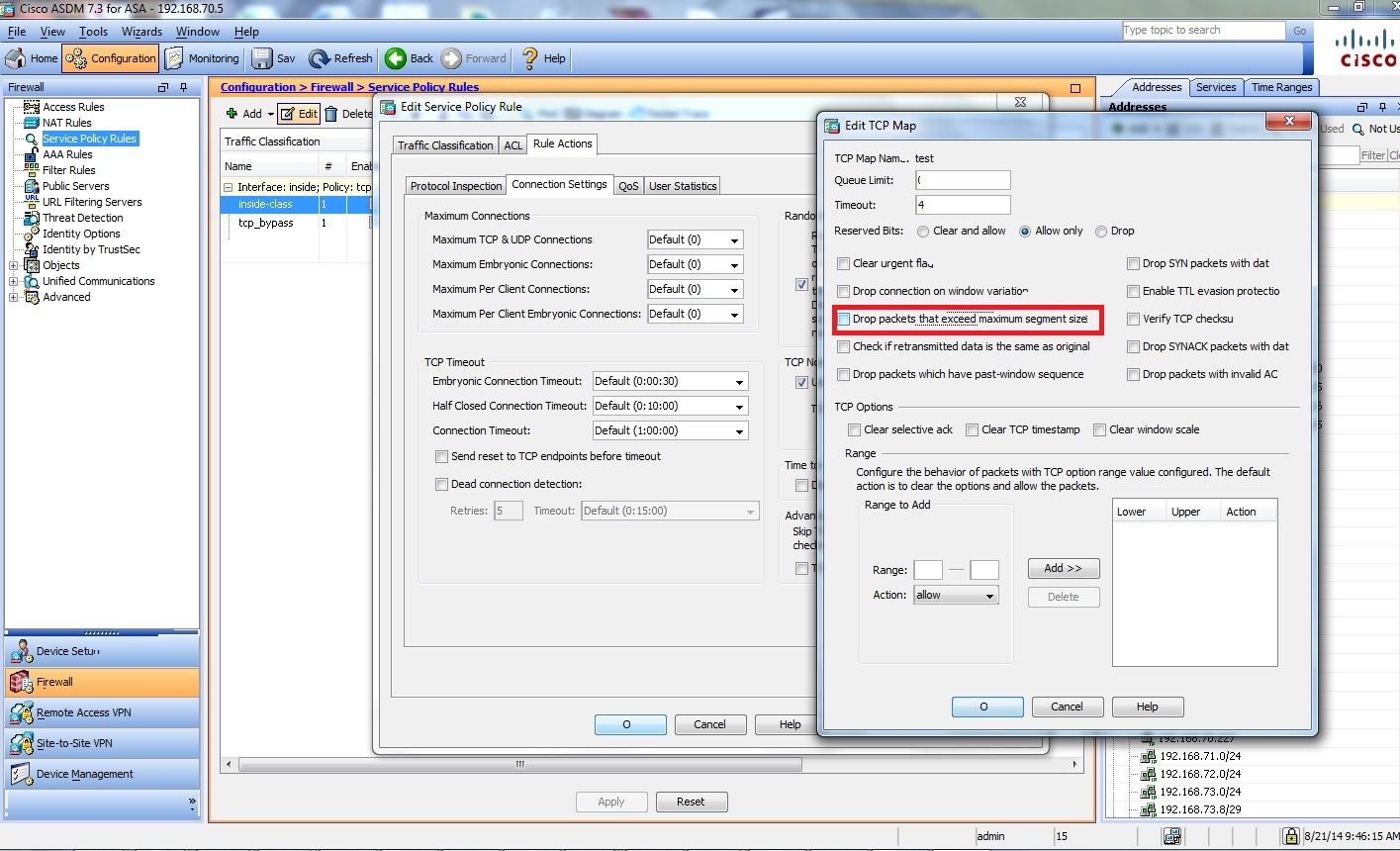1400x851 pixels.
Task: Select Identity by TrustSec tree item
Action: coord(91,249)
